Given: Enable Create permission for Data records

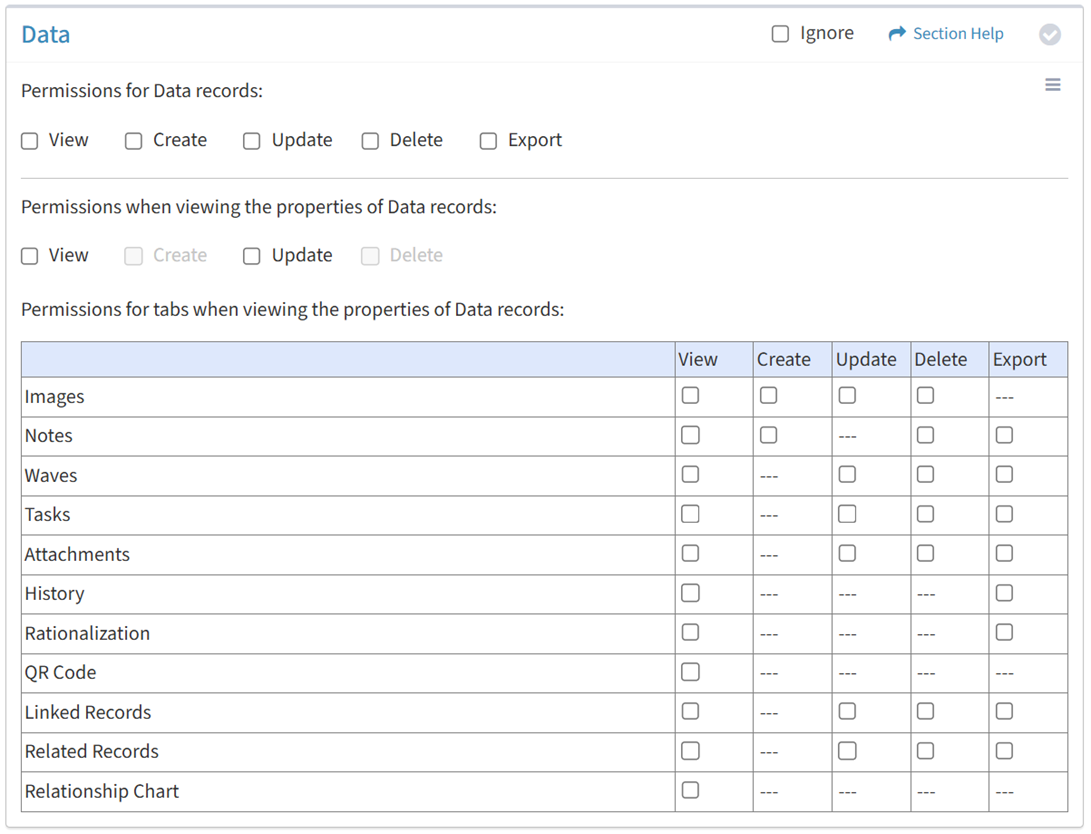Looking at the screenshot, I should click(134, 141).
